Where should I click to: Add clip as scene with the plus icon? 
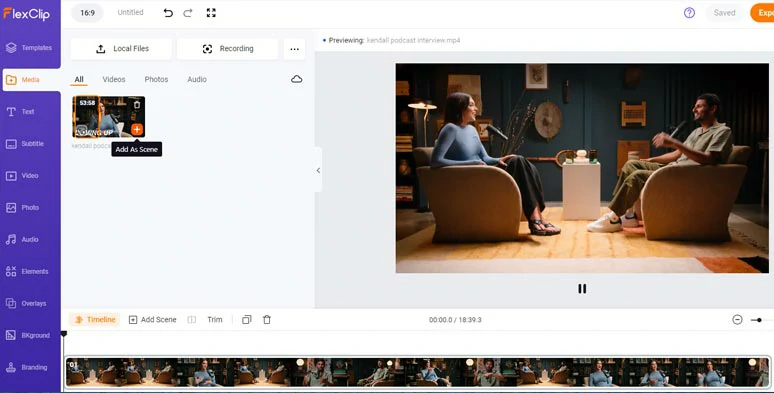point(137,129)
